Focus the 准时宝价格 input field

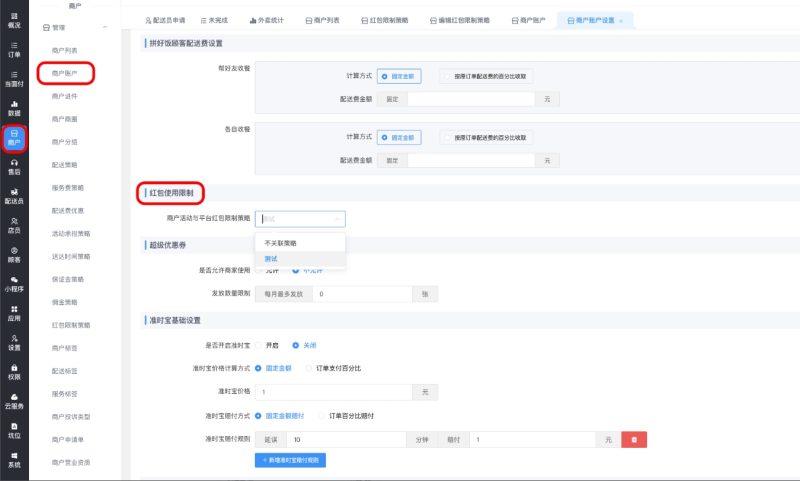(x=334, y=392)
